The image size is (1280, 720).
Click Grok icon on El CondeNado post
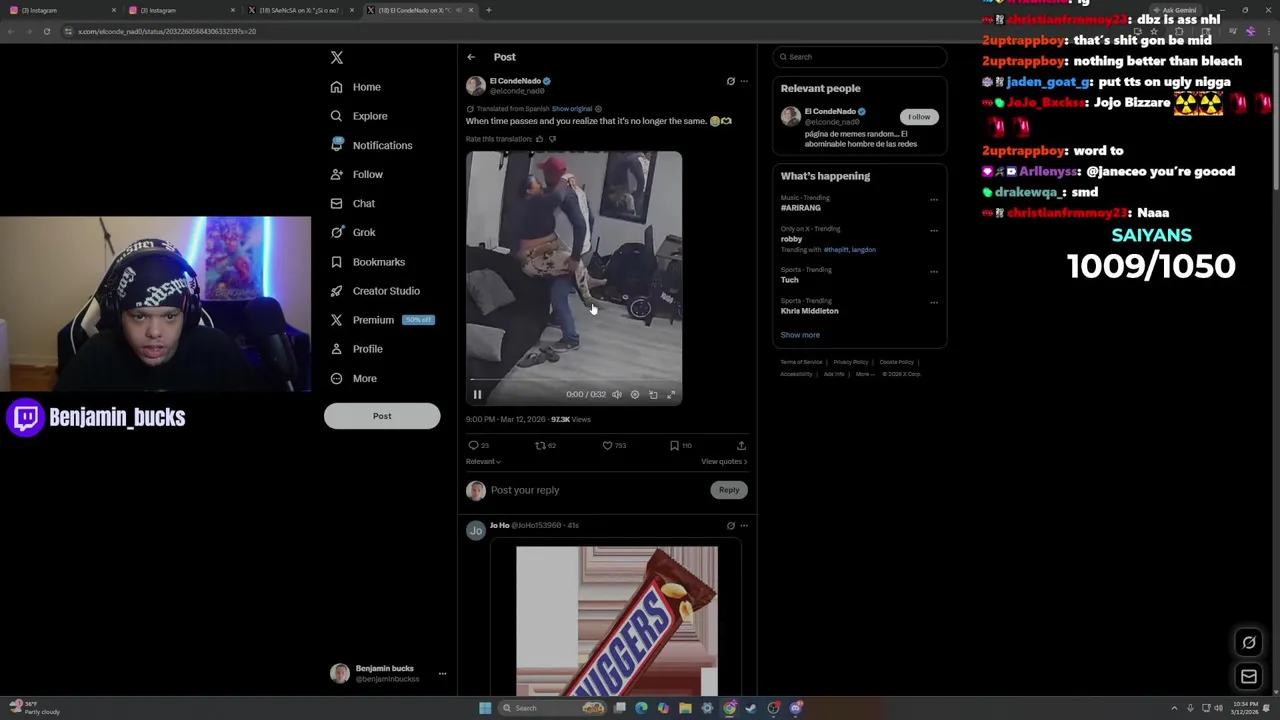730,81
